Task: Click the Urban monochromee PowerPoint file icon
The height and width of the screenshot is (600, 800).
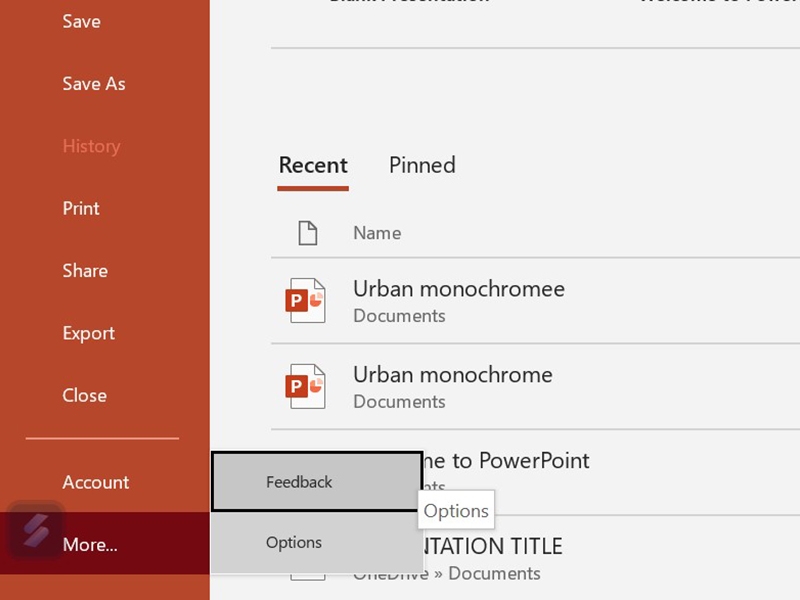Action: tap(305, 301)
